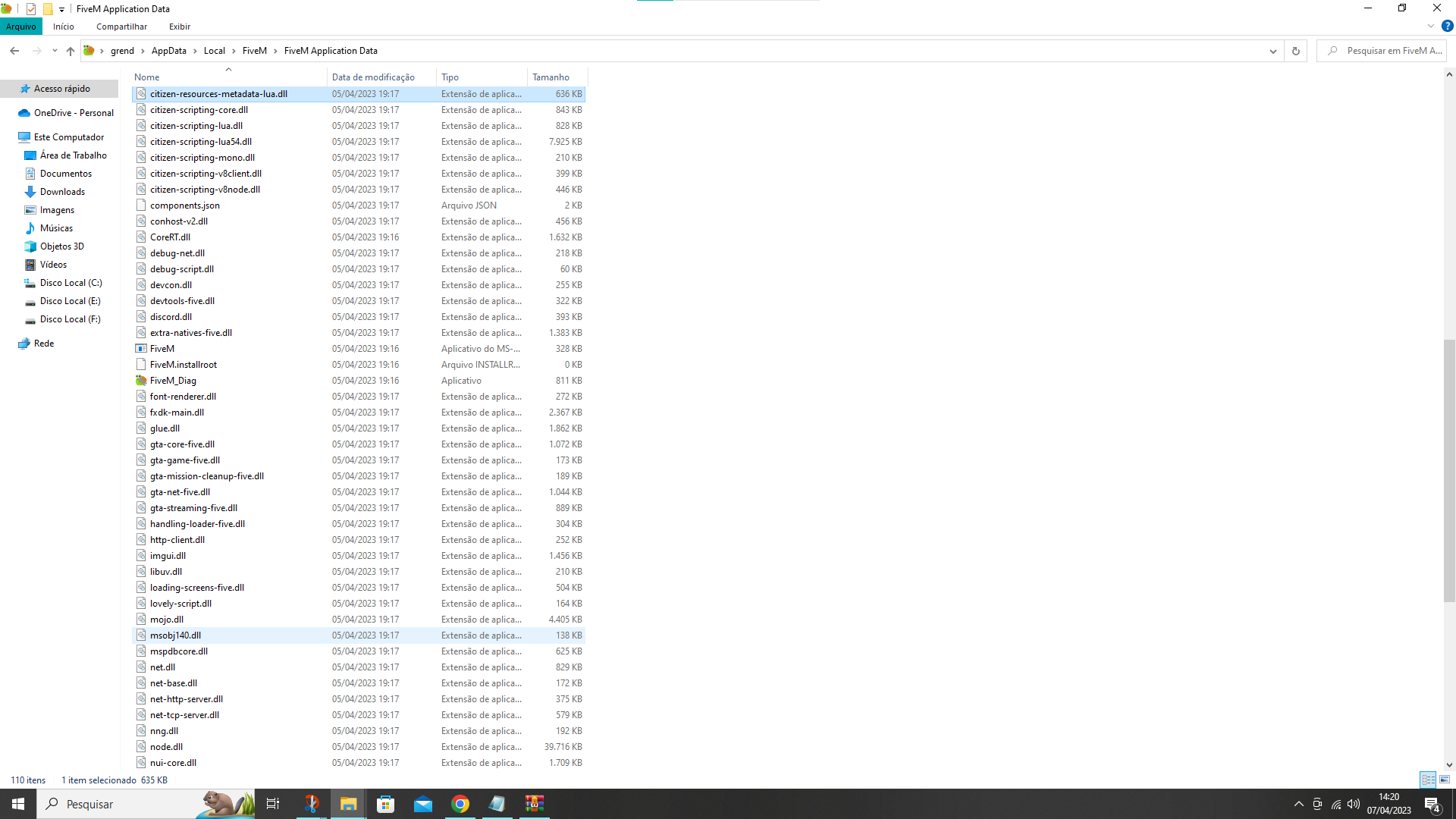The height and width of the screenshot is (819, 1456).
Task: Launch the FiveM_Diag diagnostics tool
Action: point(172,380)
